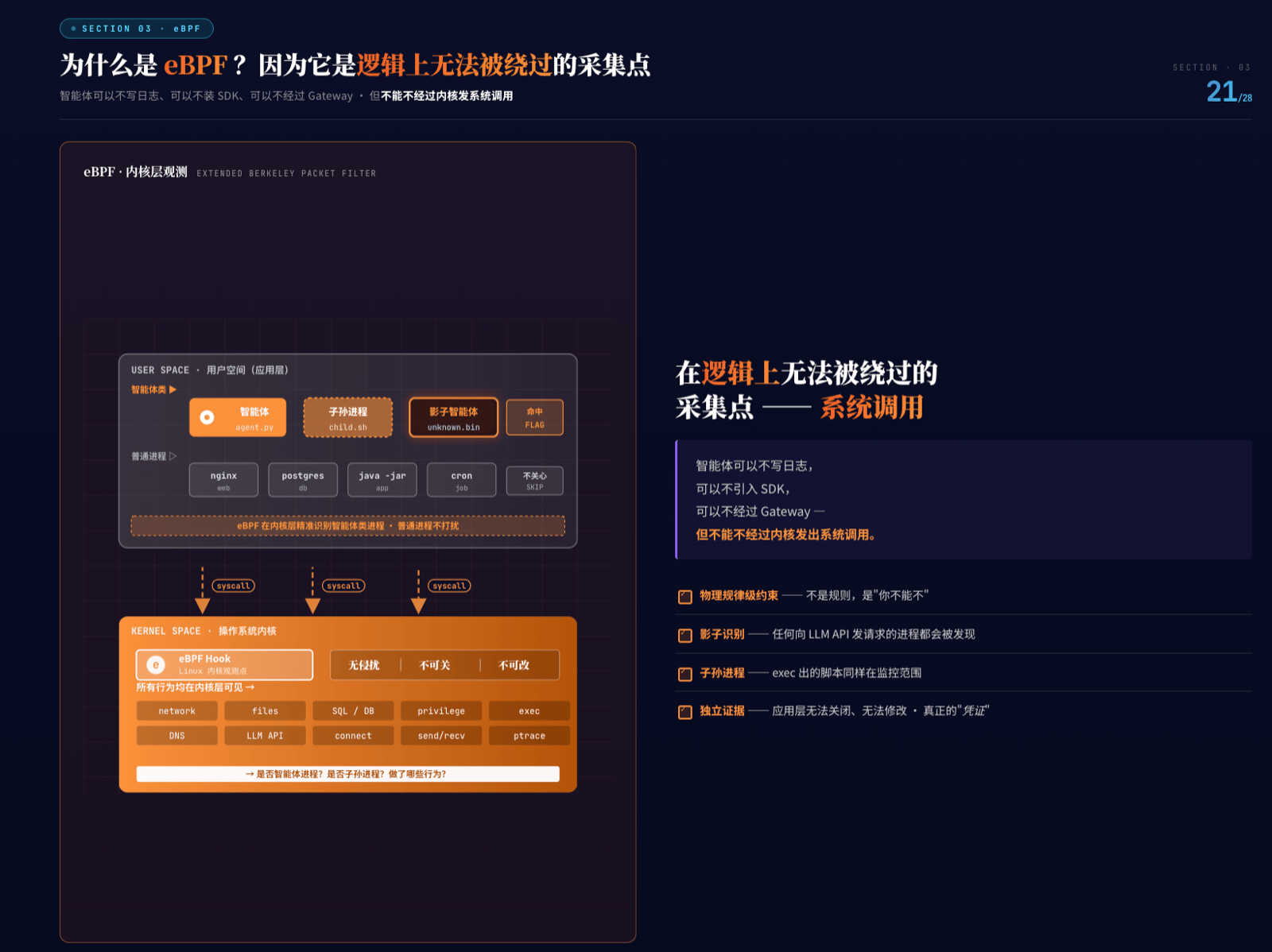
Task: Click the postgres db process block
Action: pos(302,479)
